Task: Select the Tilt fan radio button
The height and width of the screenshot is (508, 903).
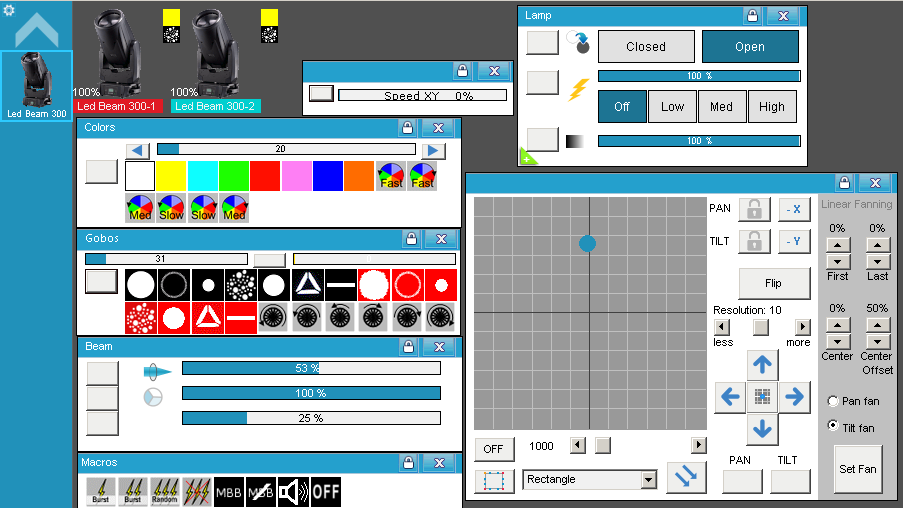Action: 833,426
